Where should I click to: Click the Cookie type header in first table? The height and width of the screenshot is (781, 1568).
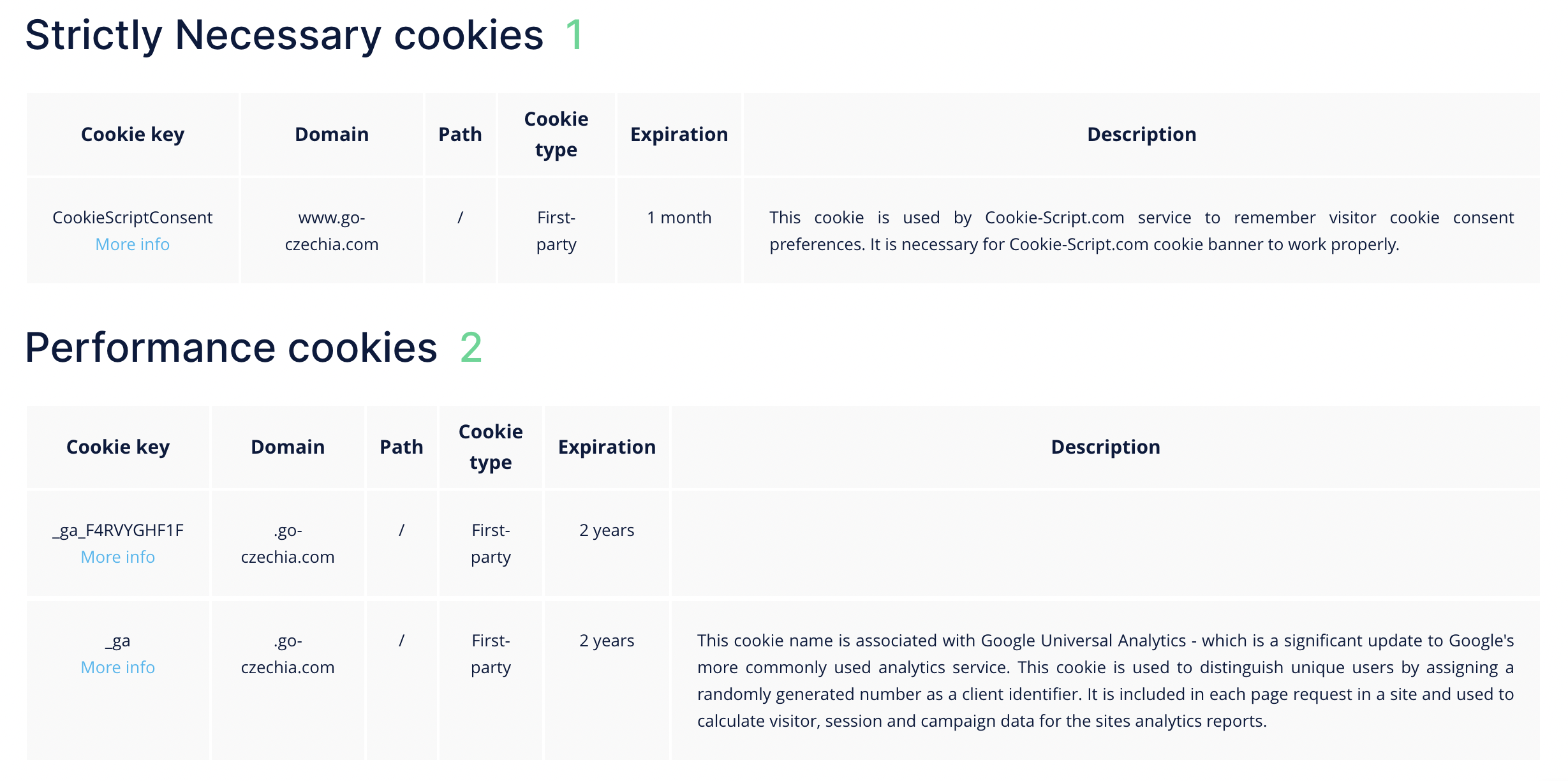(556, 135)
